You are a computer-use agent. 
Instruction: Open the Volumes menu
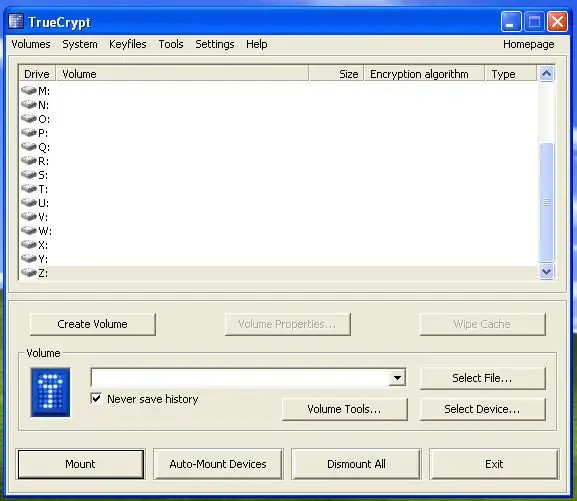pyautogui.click(x=31, y=44)
